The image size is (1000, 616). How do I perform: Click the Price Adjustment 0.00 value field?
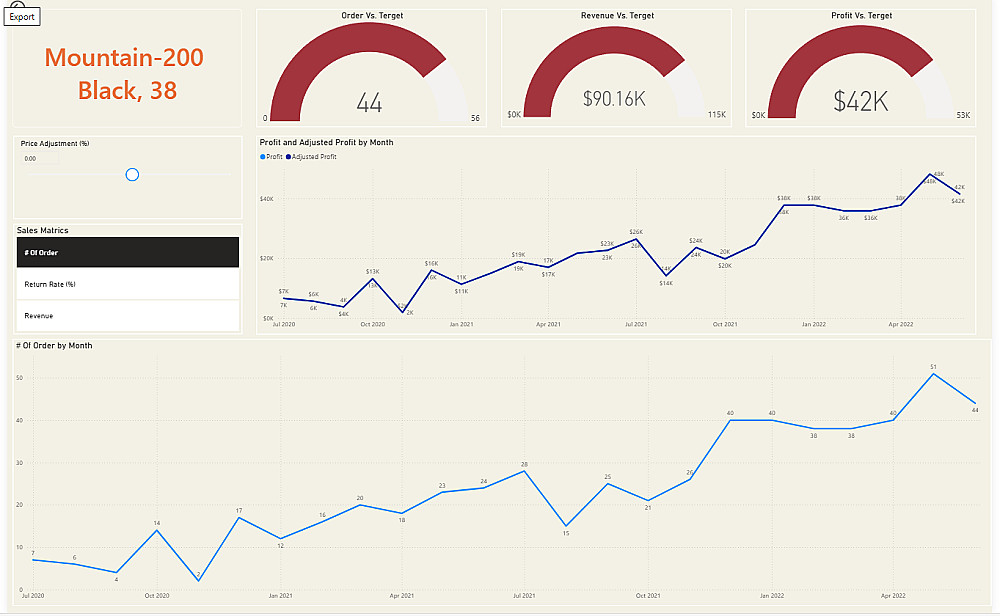pyautogui.click(x=40, y=158)
